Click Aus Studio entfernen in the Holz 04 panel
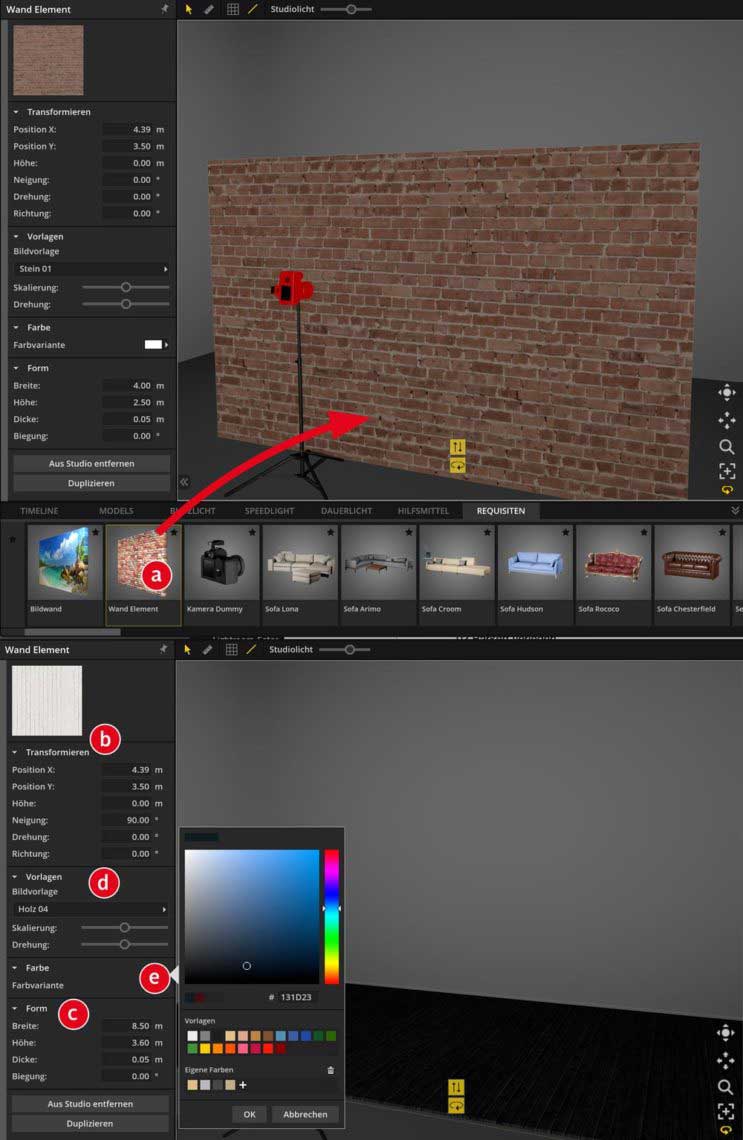Screen dimensions: 743x1140 [x=90, y=1104]
